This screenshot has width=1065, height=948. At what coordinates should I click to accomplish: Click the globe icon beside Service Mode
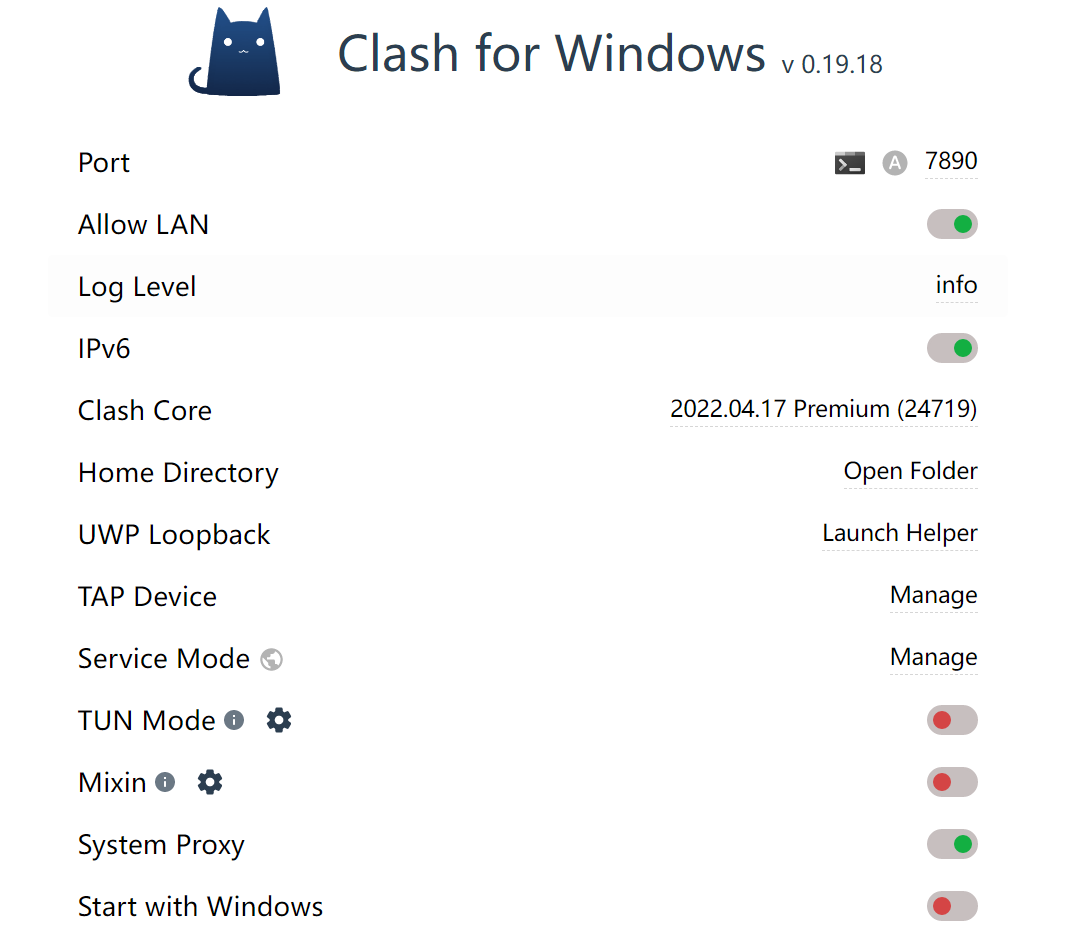pos(271,659)
